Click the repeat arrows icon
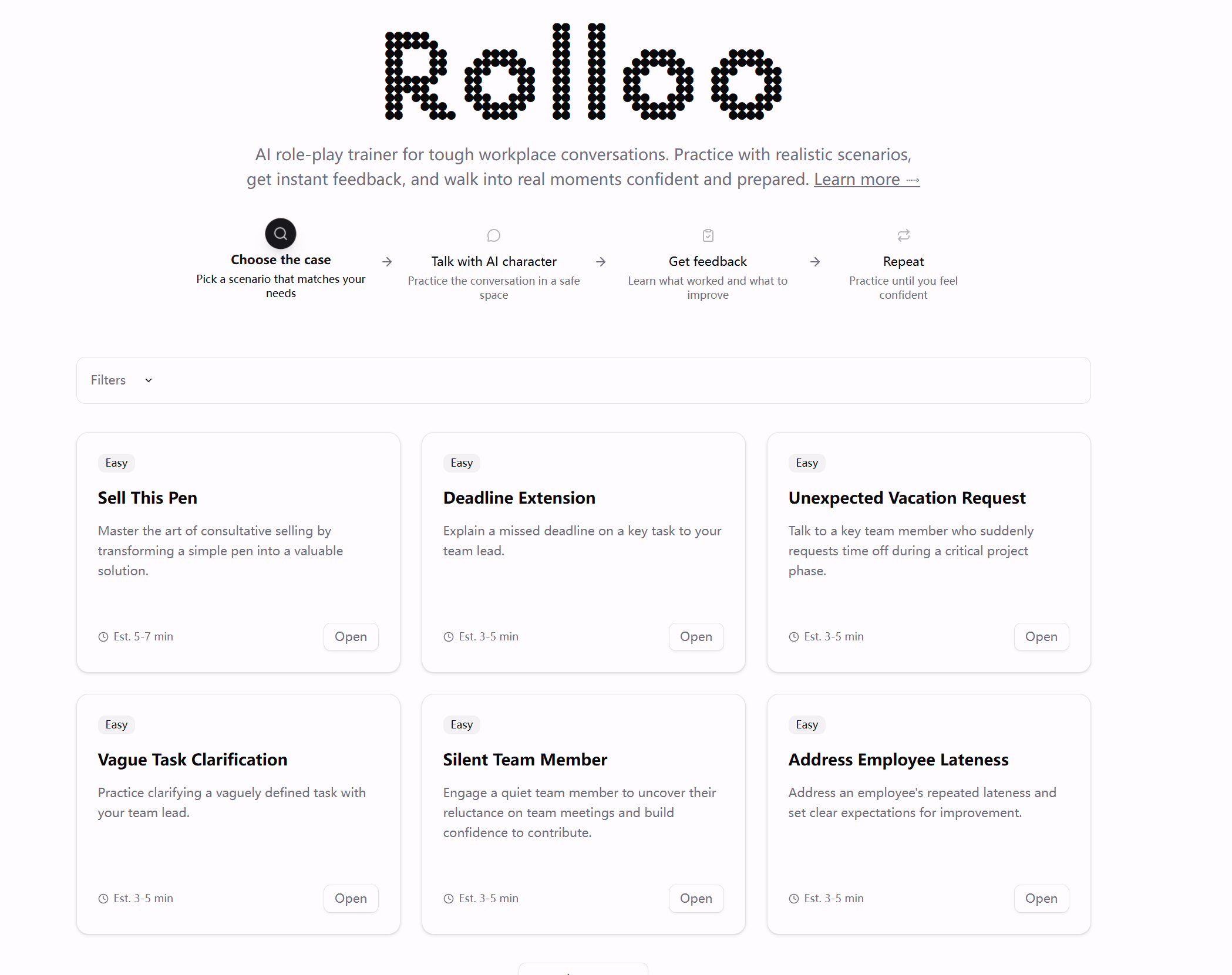 tap(904, 235)
